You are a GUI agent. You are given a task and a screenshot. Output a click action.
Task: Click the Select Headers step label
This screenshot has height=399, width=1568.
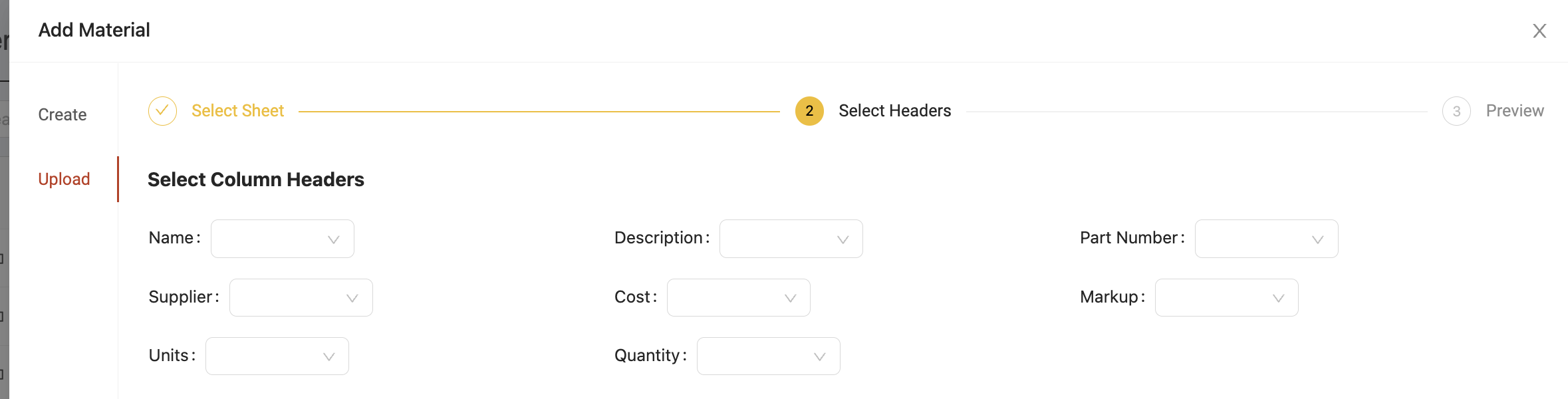(894, 110)
